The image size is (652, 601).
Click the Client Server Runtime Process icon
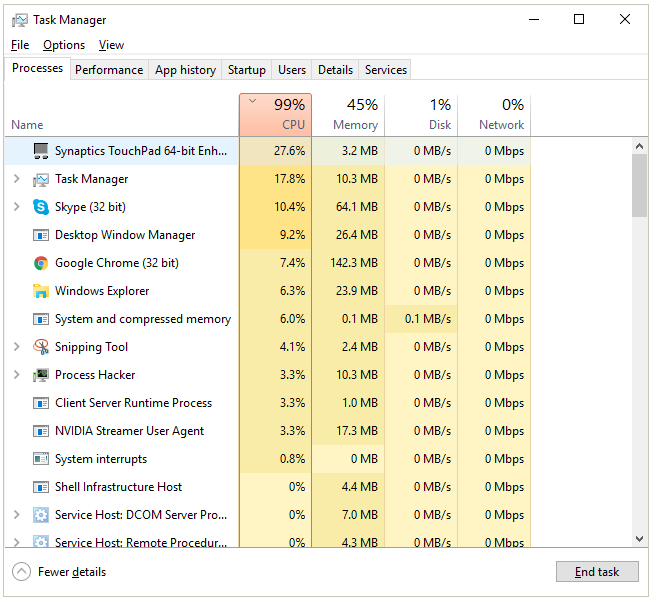point(41,403)
